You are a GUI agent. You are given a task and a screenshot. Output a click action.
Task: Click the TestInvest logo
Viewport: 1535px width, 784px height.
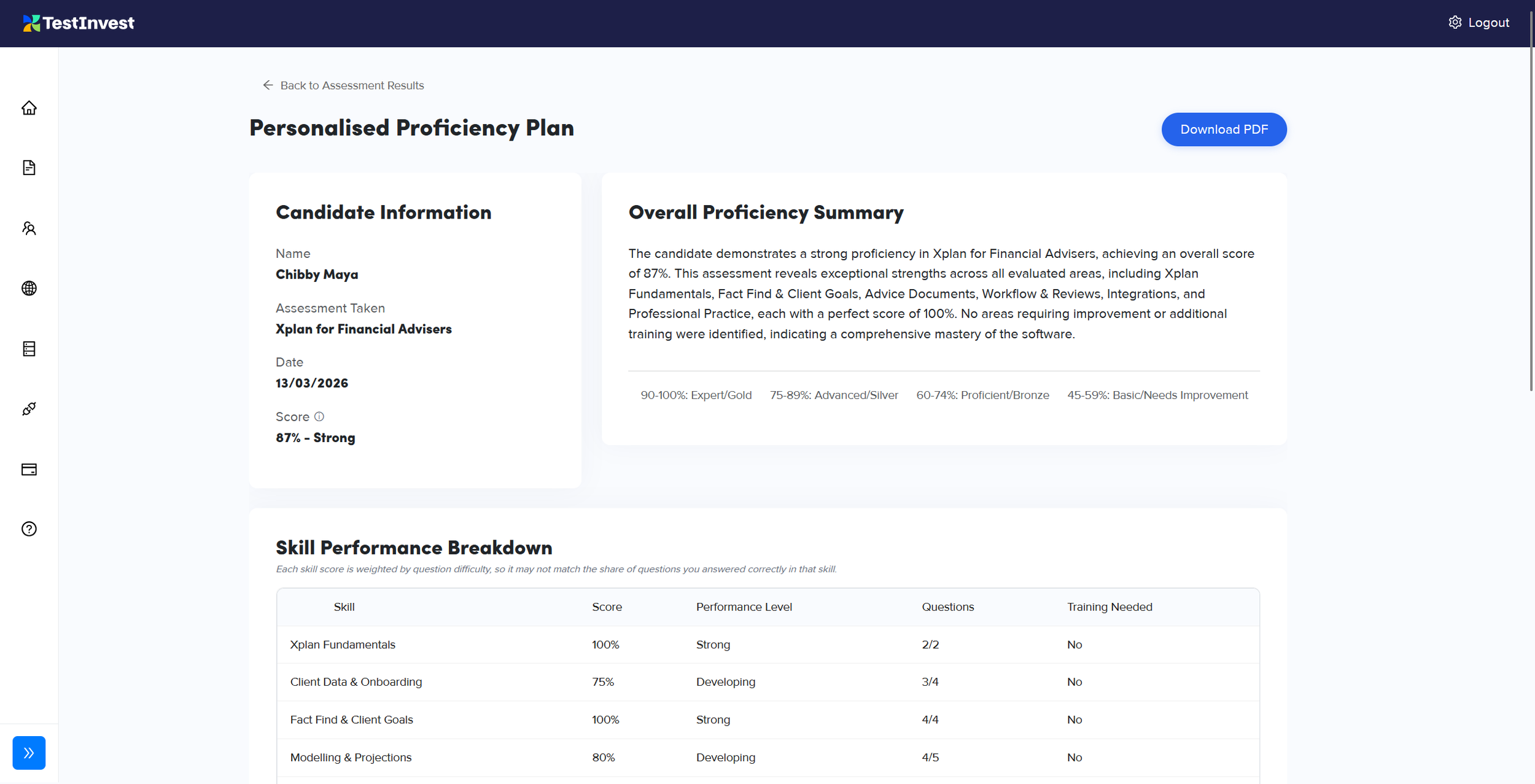tap(78, 23)
